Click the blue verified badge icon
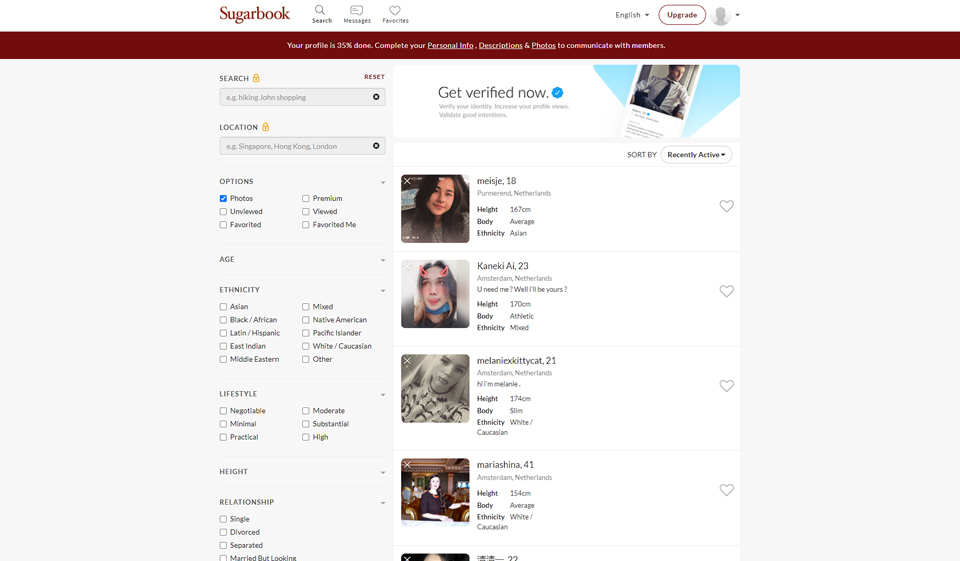The width and height of the screenshot is (960, 561). point(557,92)
